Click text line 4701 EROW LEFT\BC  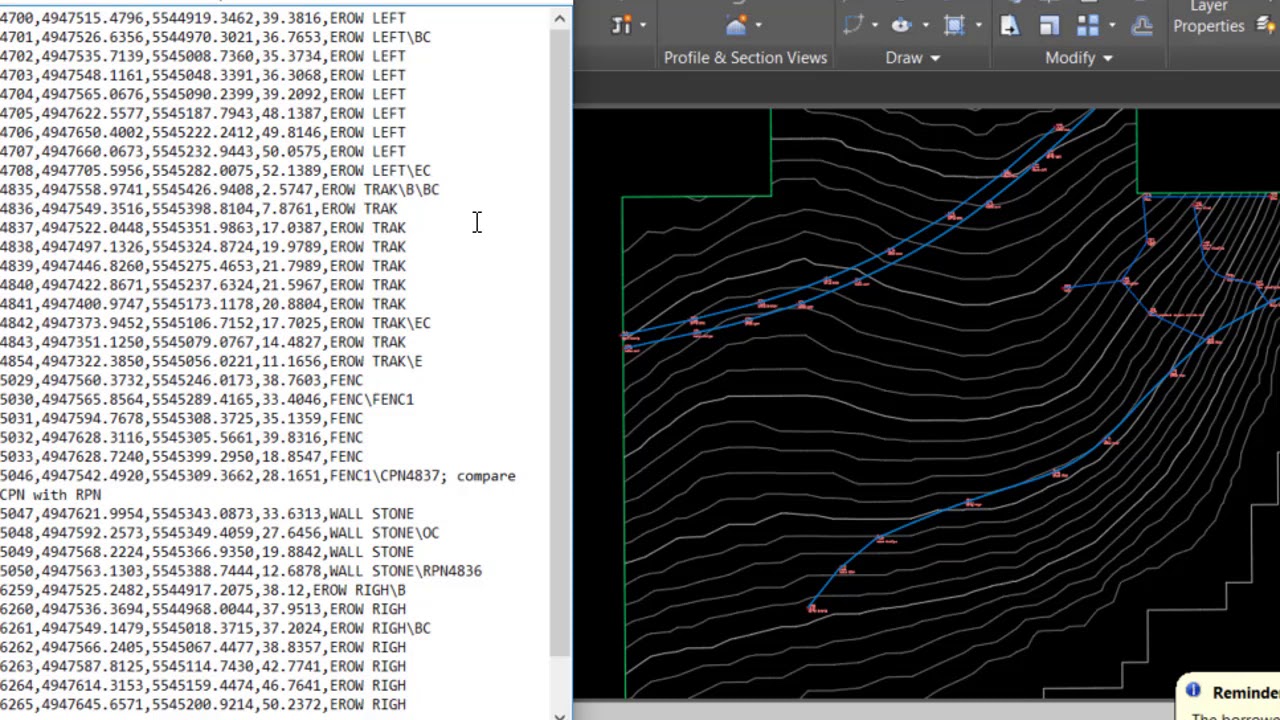(x=215, y=37)
